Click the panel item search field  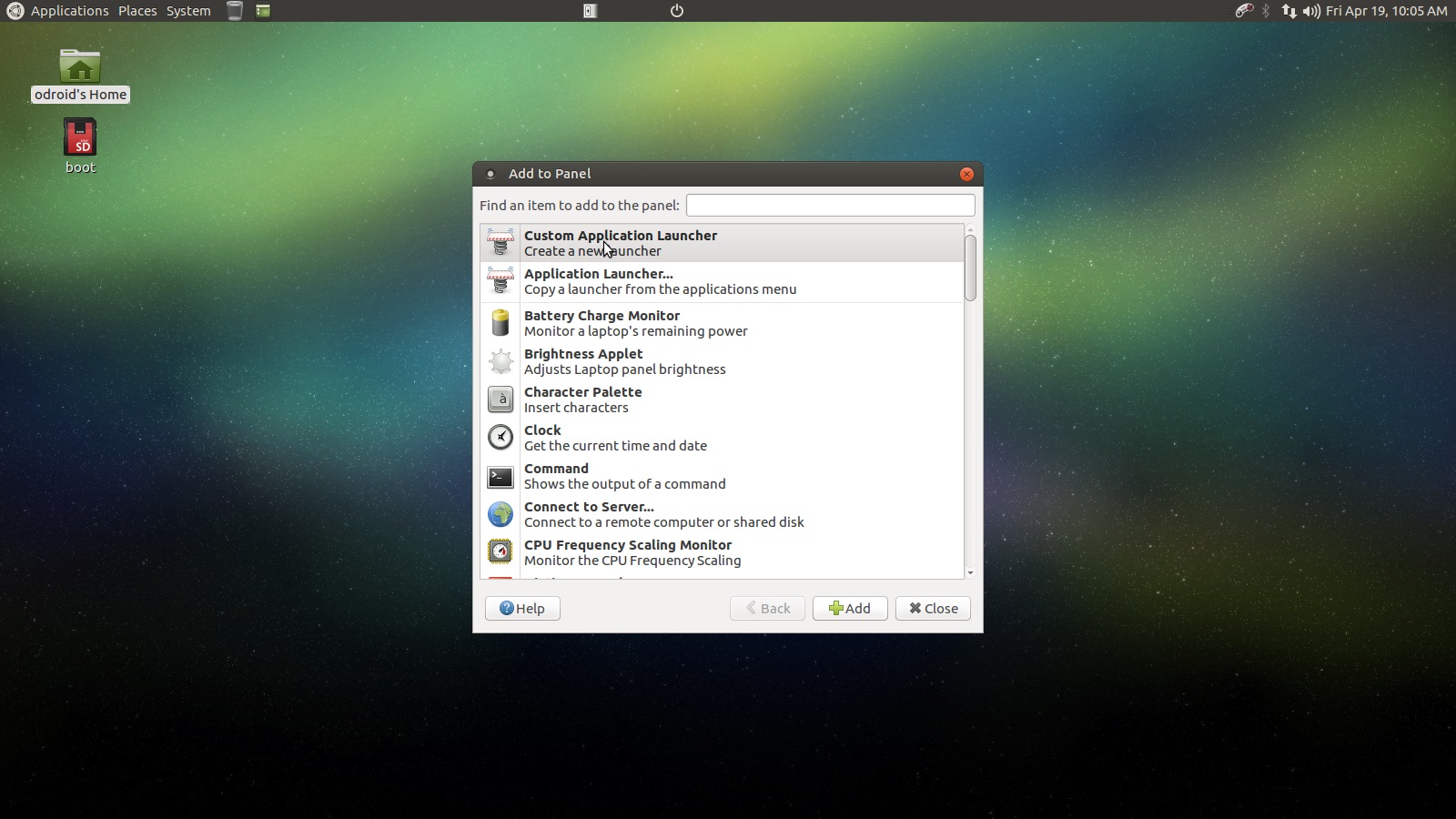point(830,205)
